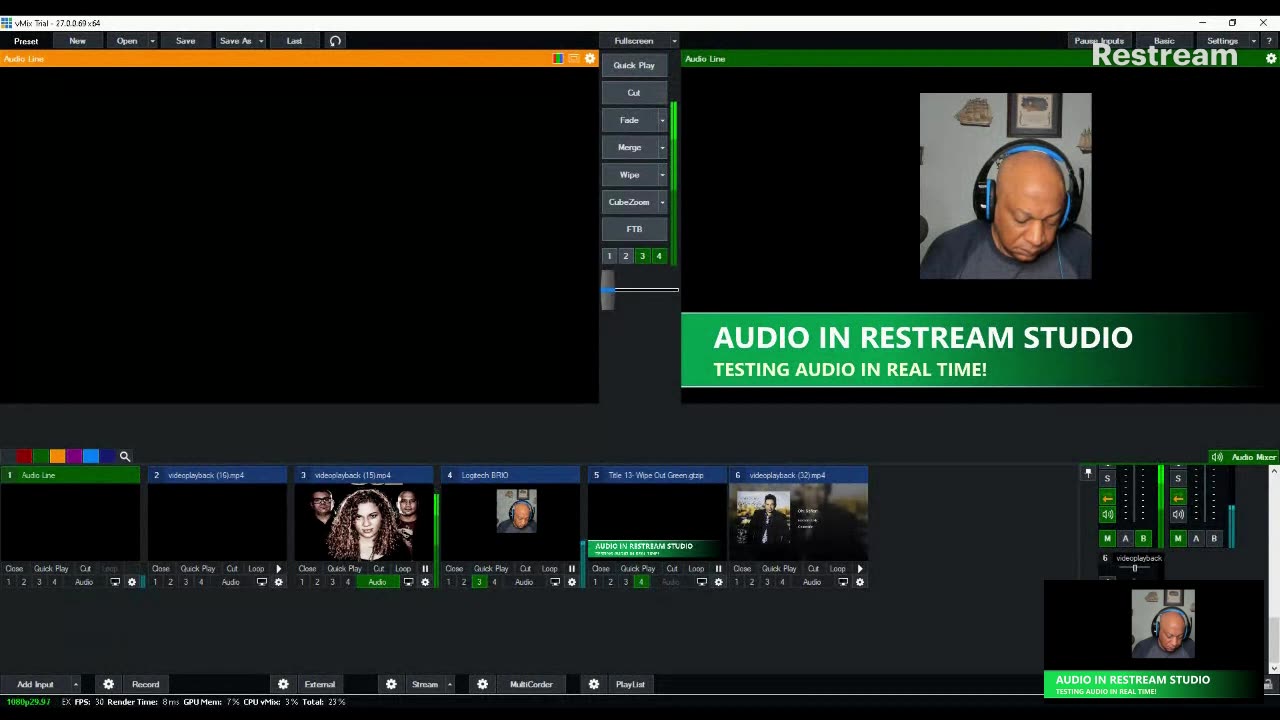
Task: Click the PlayList button
Action: click(x=630, y=684)
